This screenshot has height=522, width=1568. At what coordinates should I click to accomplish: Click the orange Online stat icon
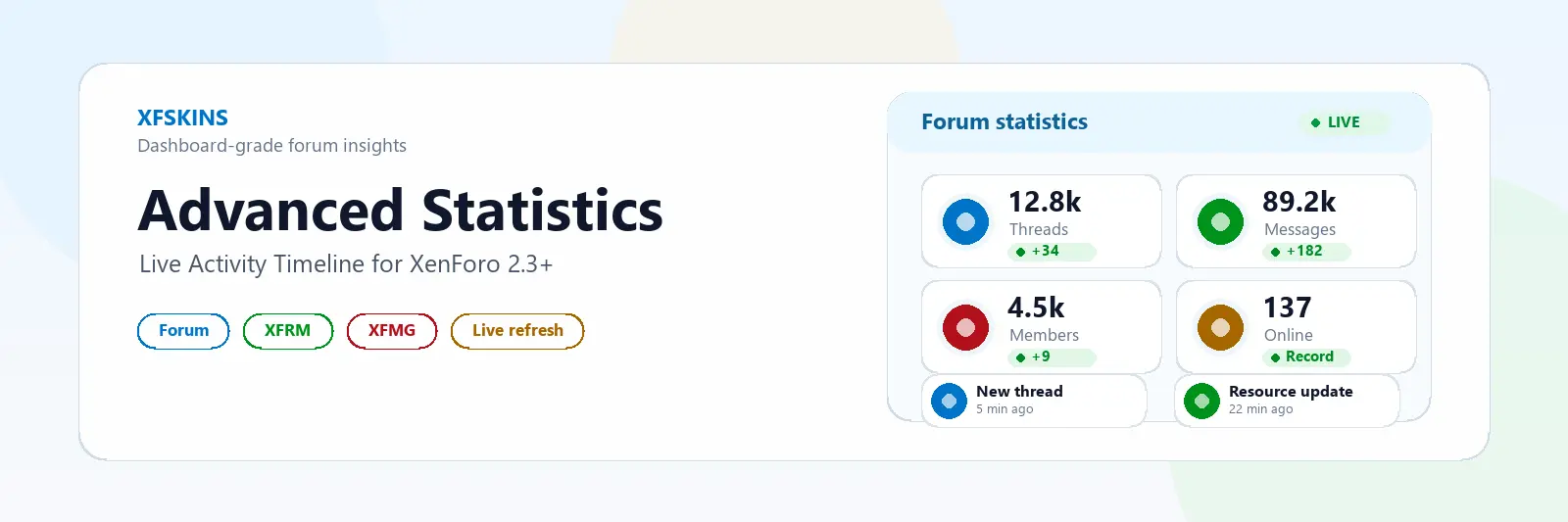point(1220,327)
